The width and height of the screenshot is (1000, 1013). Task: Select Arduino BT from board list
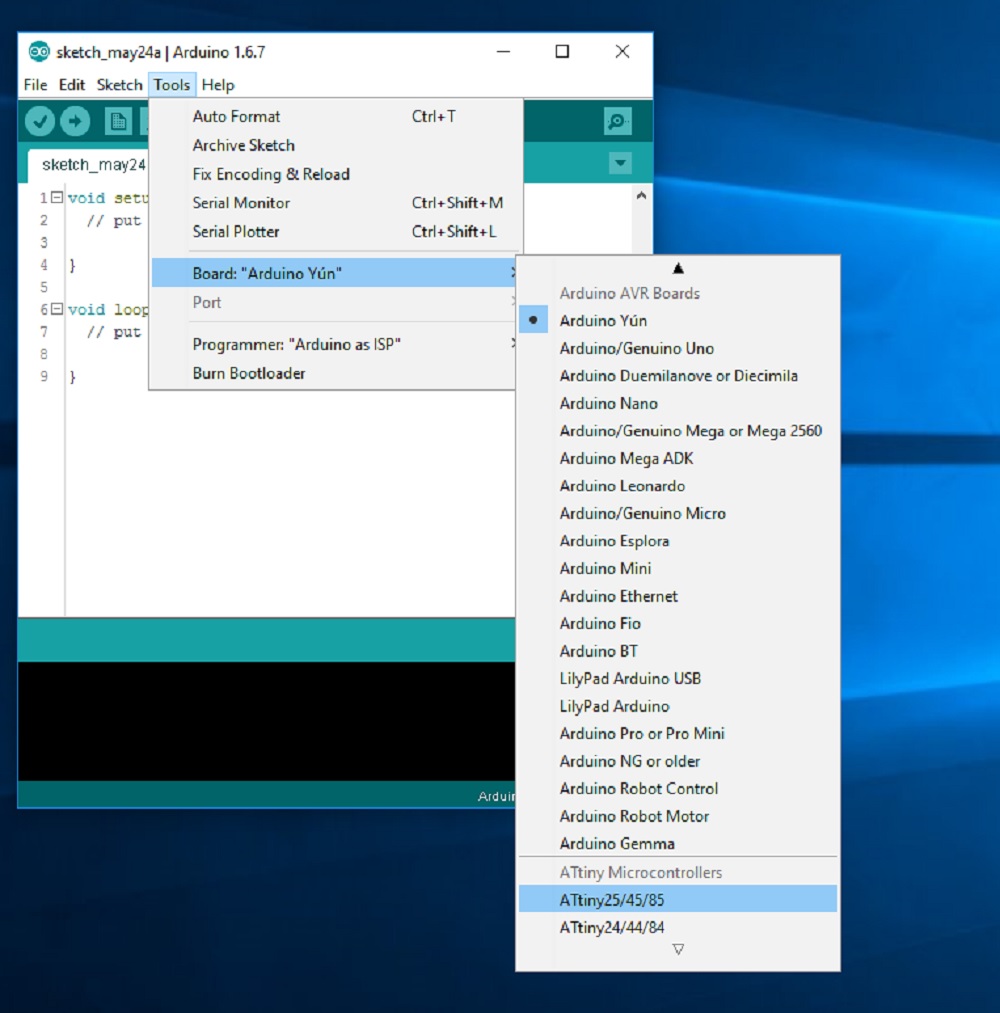678,651
